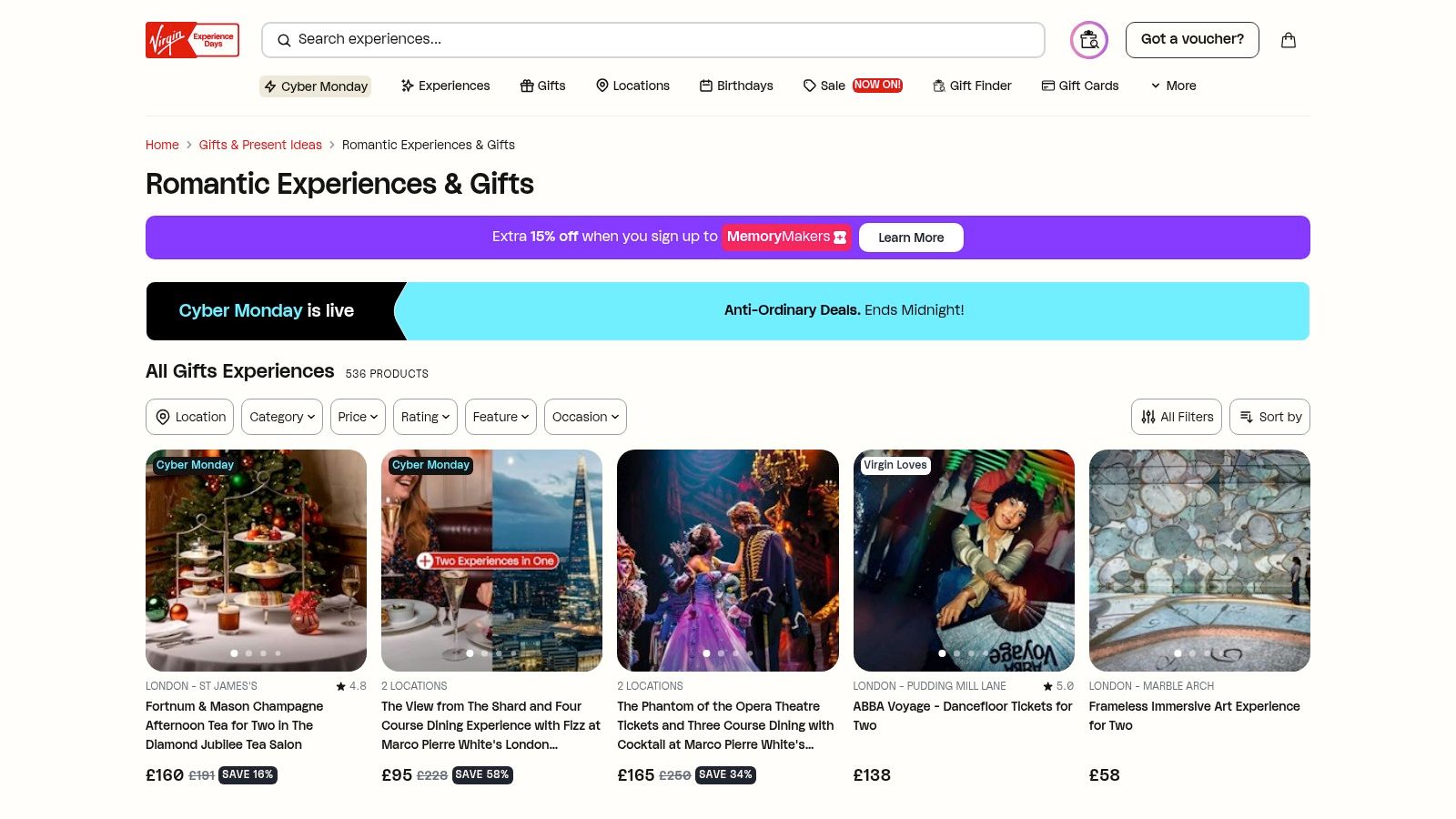Open the Sort by options

coord(1269,417)
